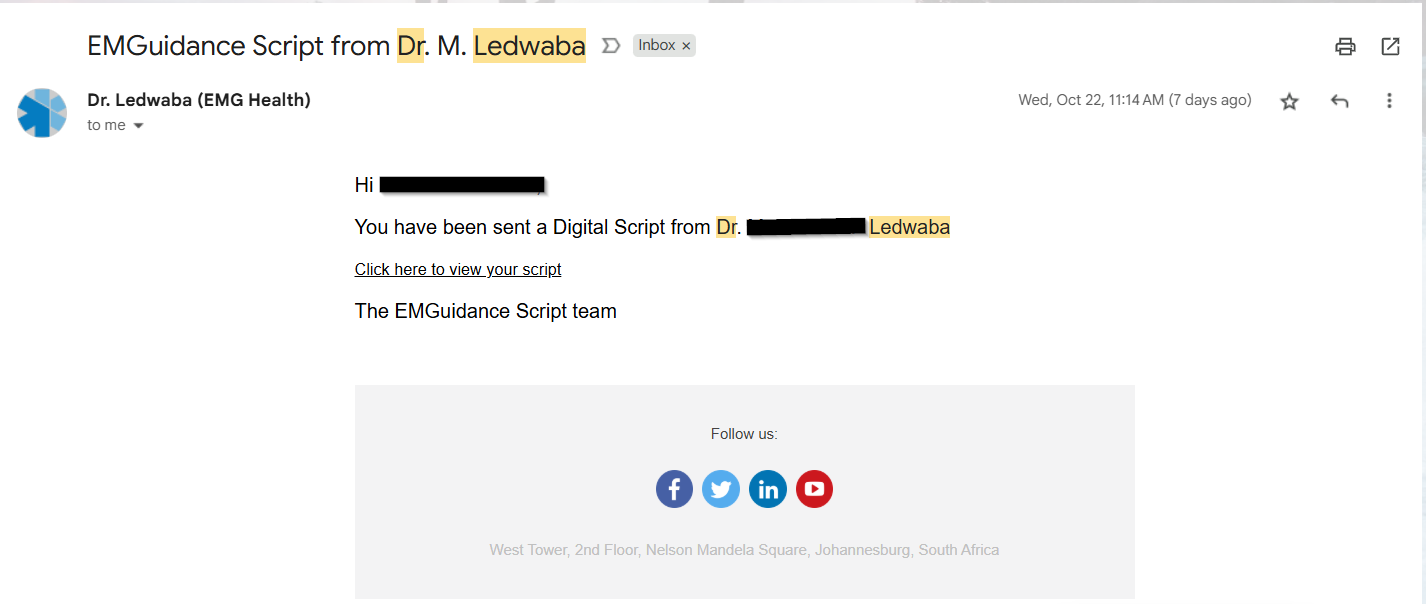The width and height of the screenshot is (1426, 604).
Task: Open the LinkedIn follow icon
Action: (x=768, y=489)
